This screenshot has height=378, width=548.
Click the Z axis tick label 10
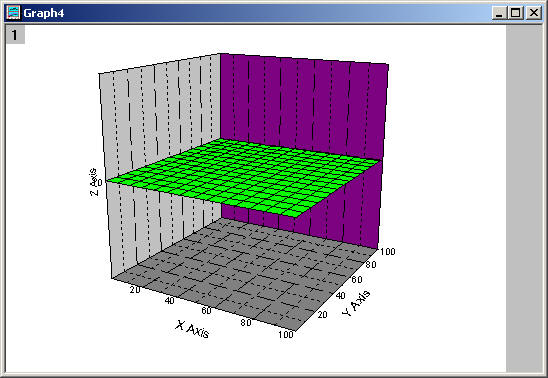[98, 182]
